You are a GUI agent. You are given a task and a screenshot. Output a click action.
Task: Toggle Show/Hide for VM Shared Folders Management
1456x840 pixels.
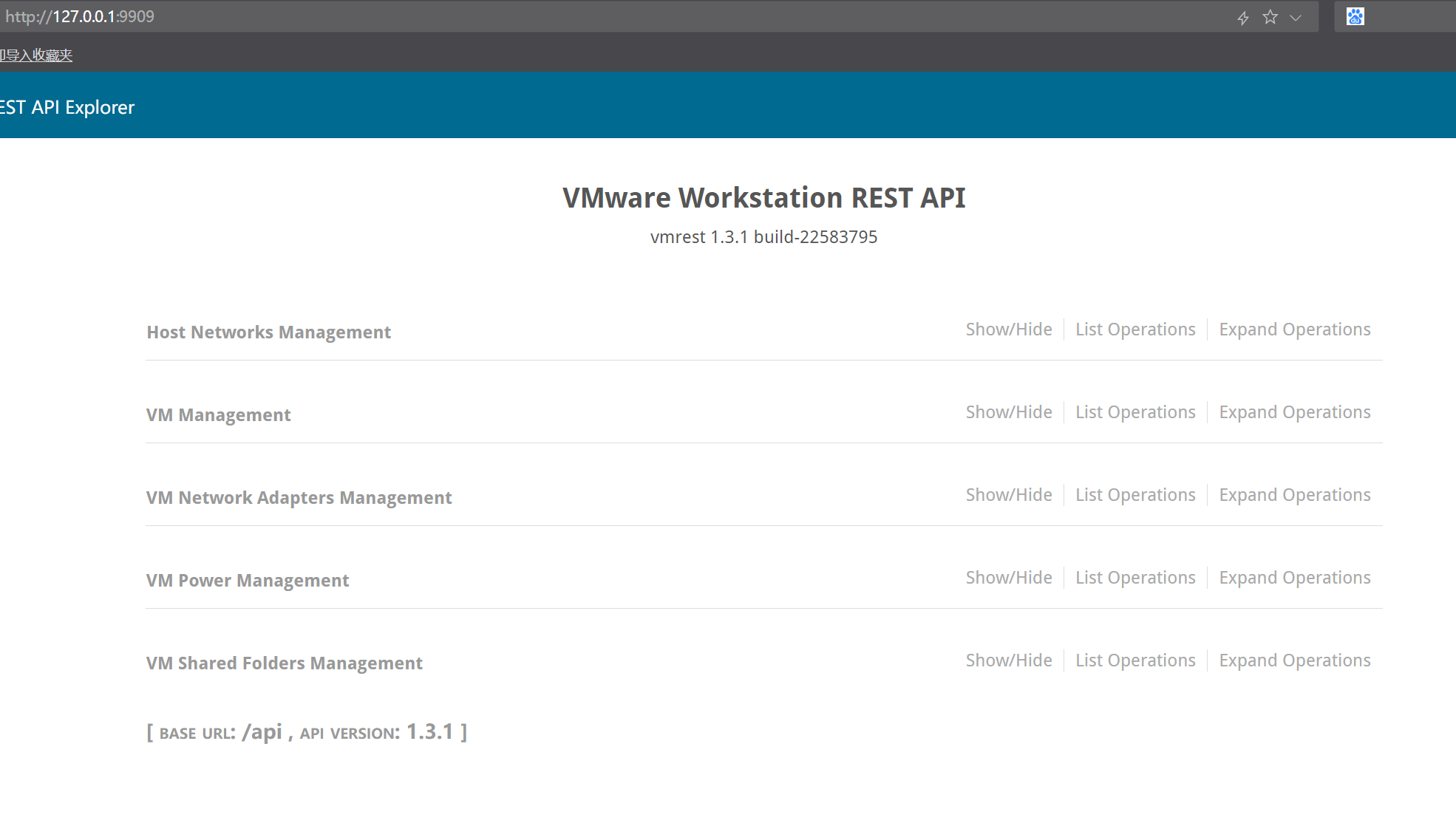1009,660
